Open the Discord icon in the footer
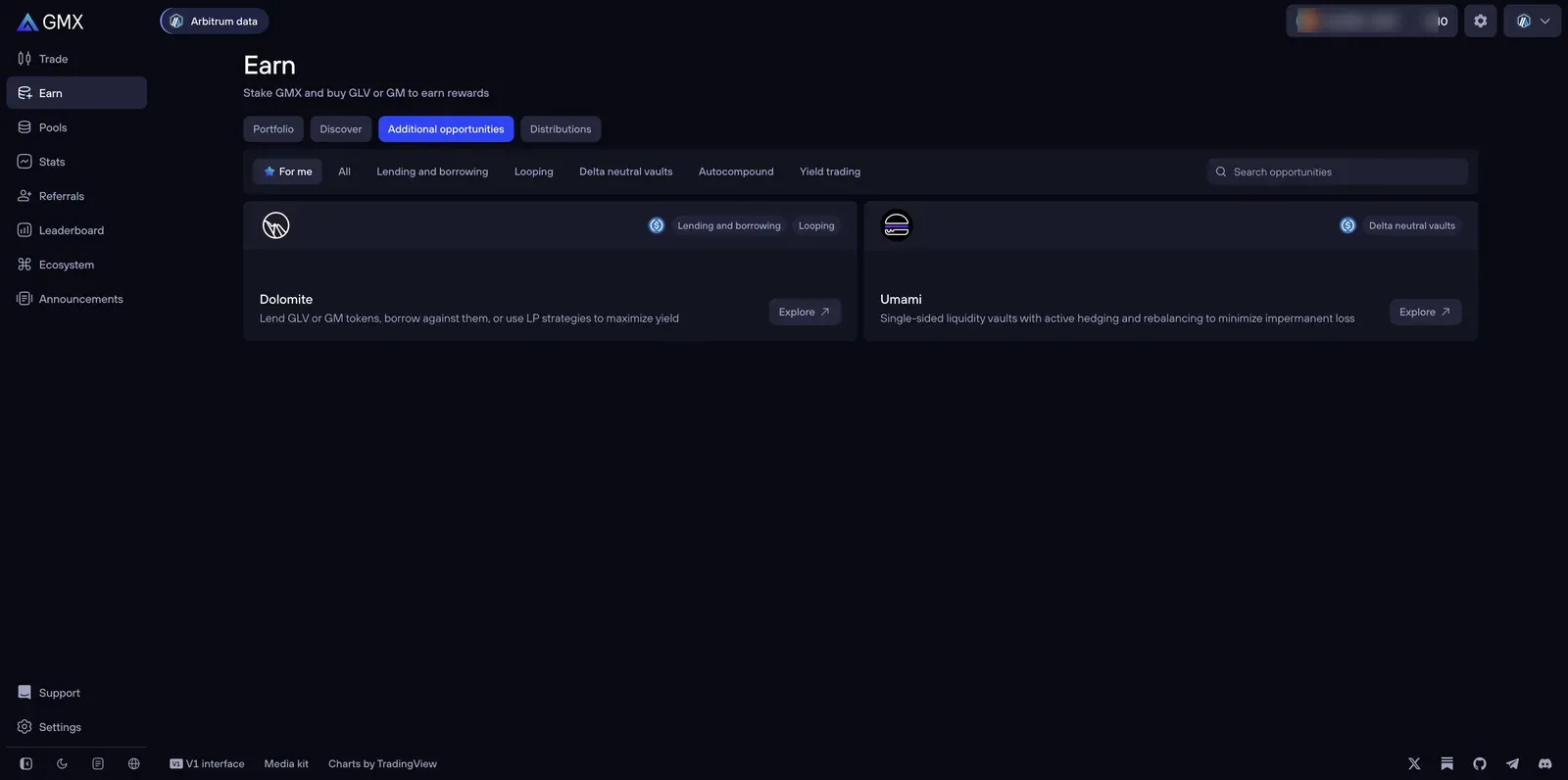The width and height of the screenshot is (1568, 780). 1545,763
